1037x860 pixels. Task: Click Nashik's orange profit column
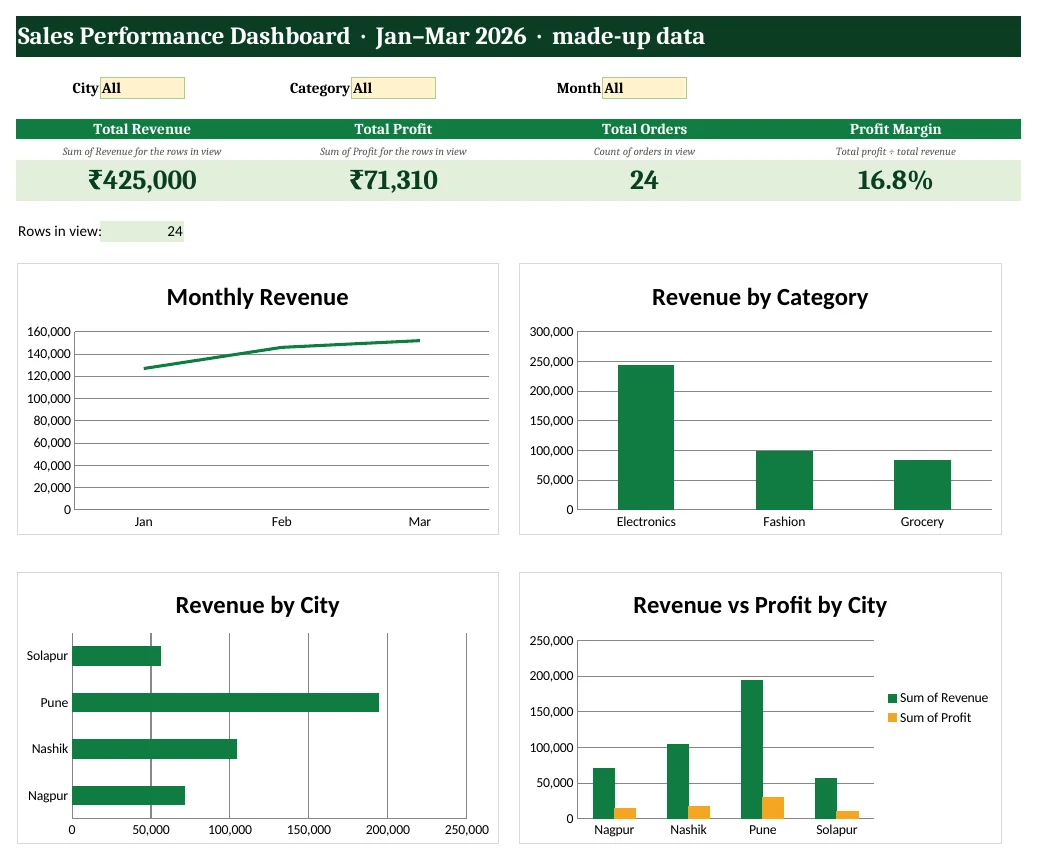699,812
